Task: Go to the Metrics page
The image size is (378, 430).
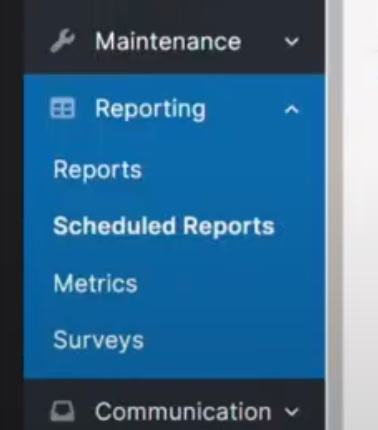Action: coord(95,284)
